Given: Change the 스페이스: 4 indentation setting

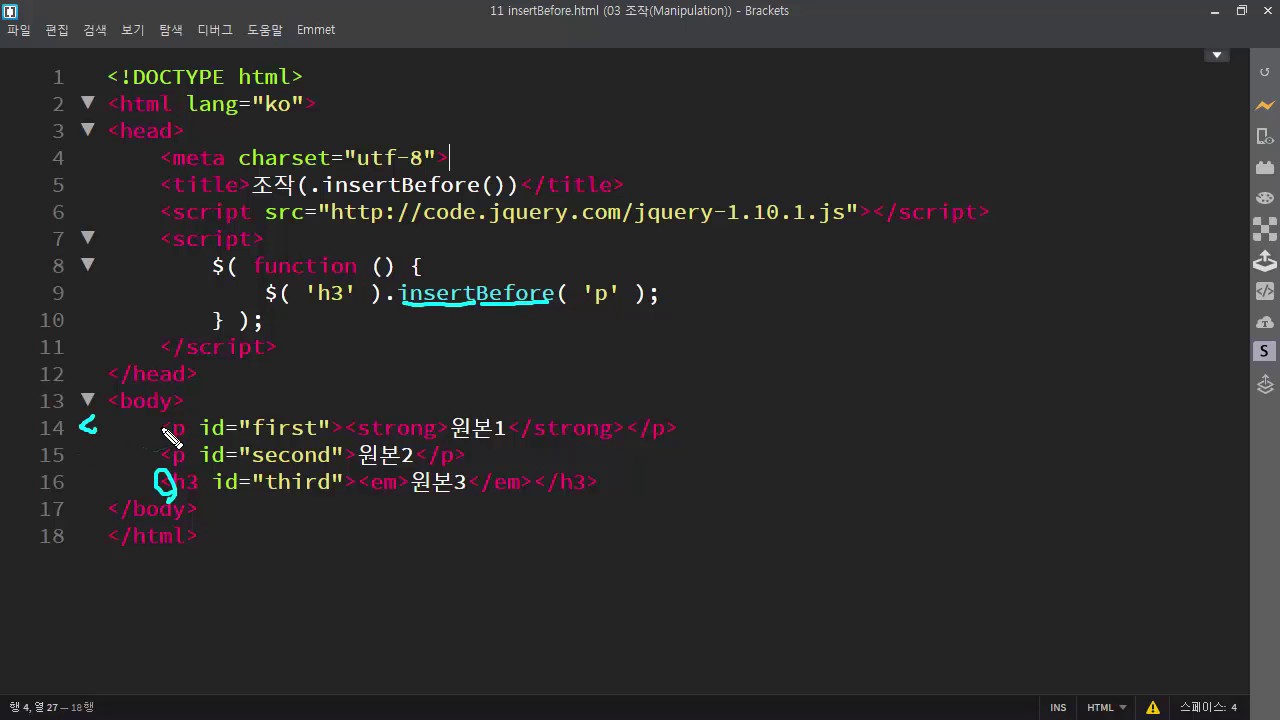Looking at the screenshot, I should click(1208, 707).
